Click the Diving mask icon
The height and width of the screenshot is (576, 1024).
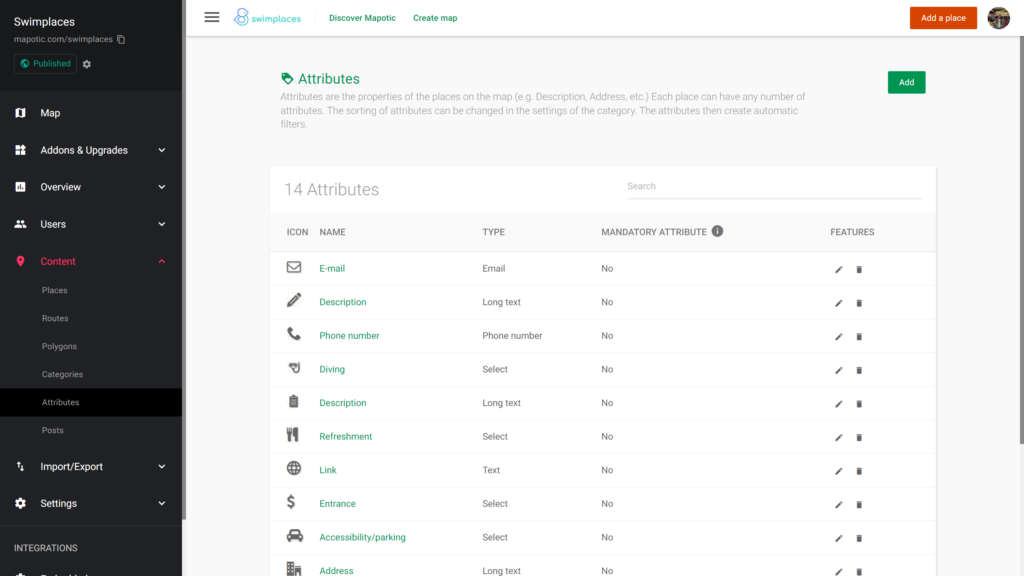294,368
